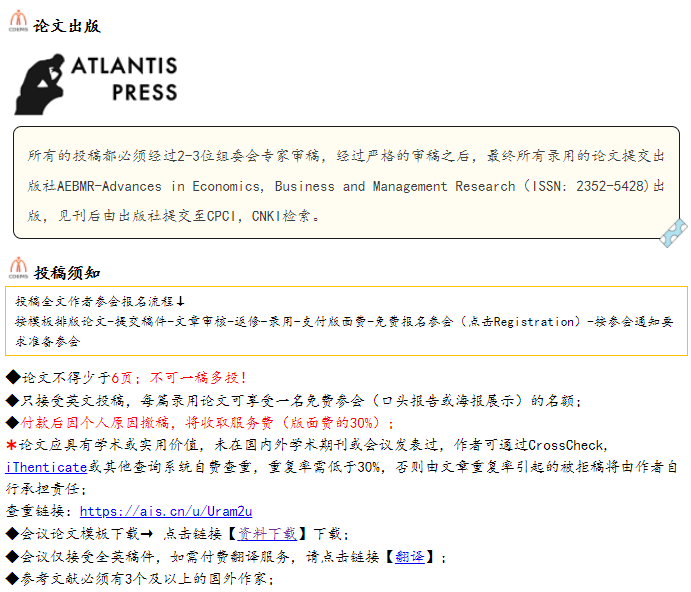Click the Atlantis Press logo image
691x592 pixels.
[x=96, y=84]
